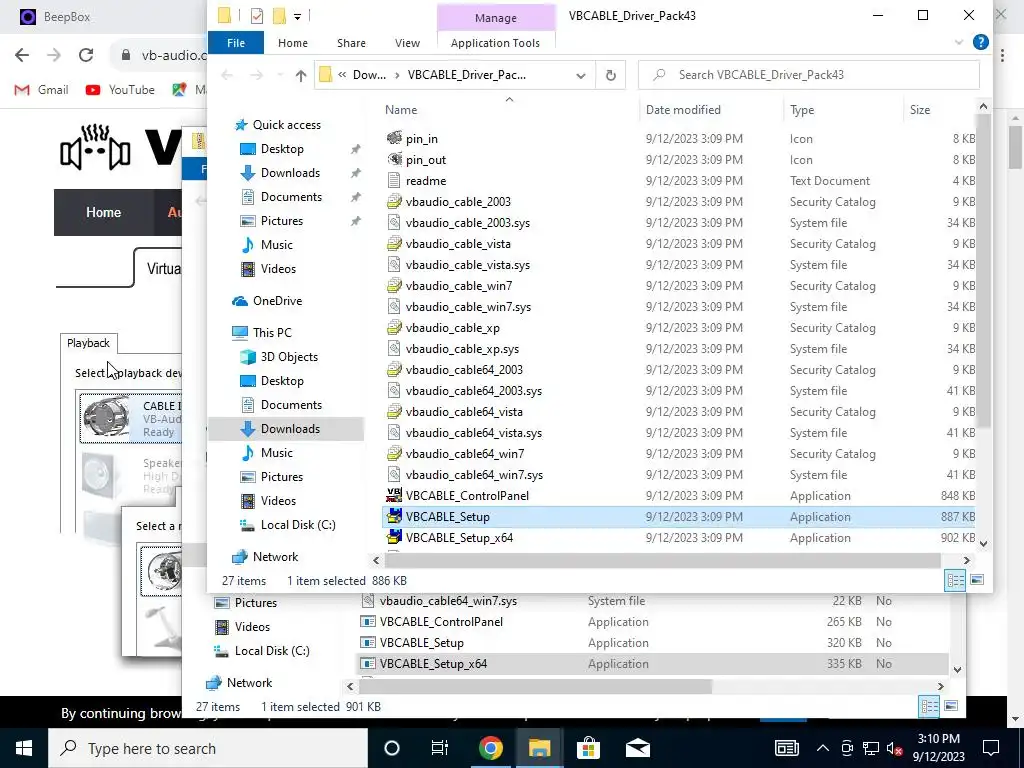Click the Search VBCABLE_Driver_Pack43 field
The height and width of the screenshot is (768, 1024).
pyautogui.click(x=808, y=75)
